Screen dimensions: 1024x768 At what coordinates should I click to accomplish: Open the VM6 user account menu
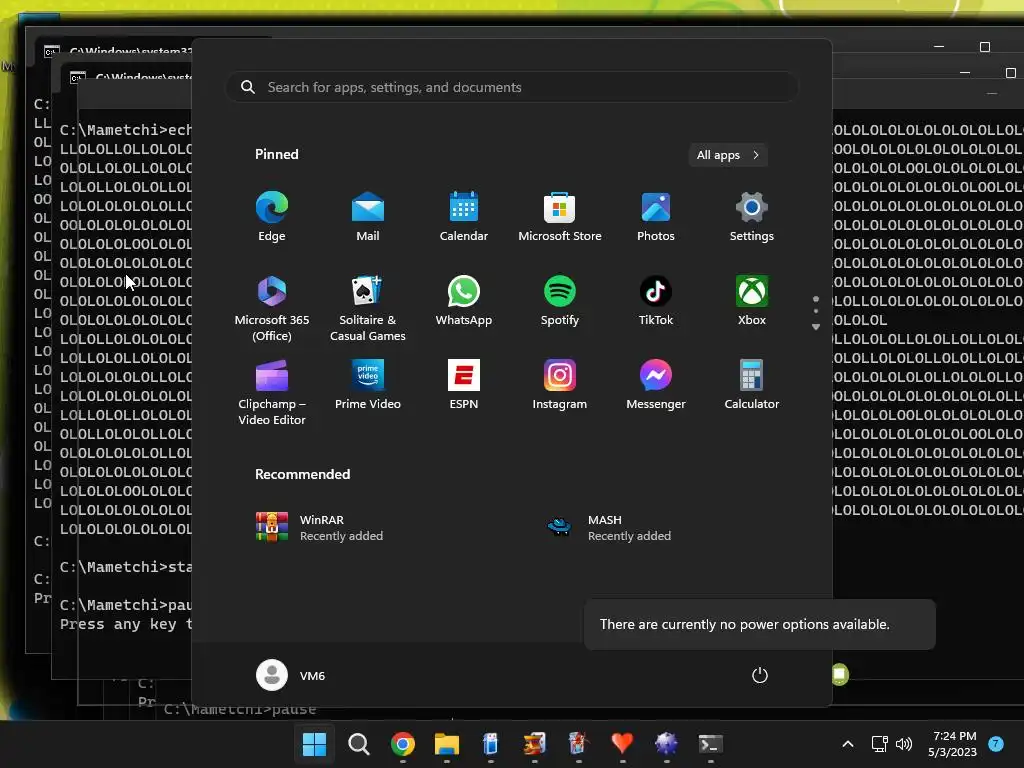(291, 675)
